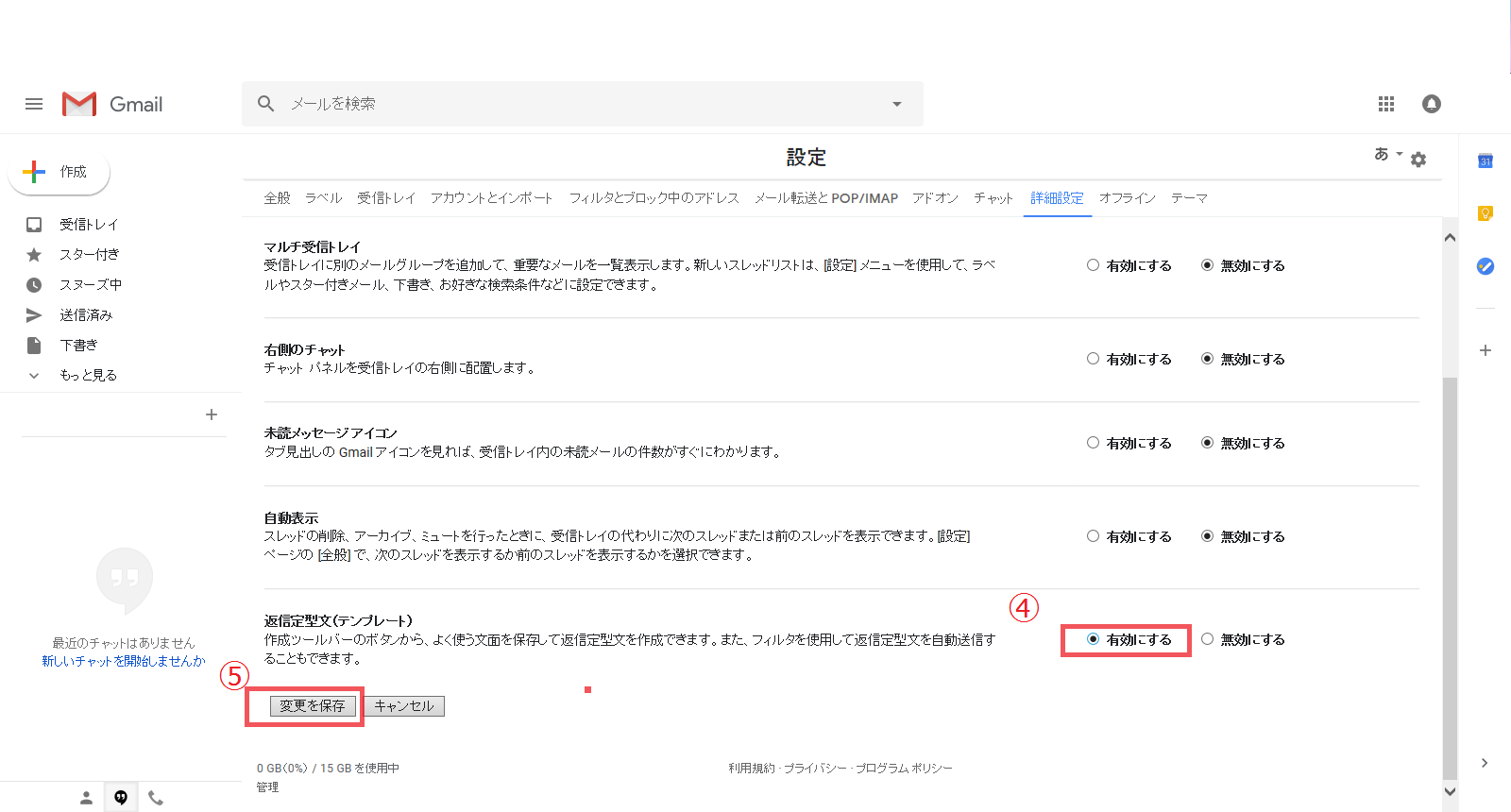Enable 右側のチャット radio option

(x=1093, y=359)
